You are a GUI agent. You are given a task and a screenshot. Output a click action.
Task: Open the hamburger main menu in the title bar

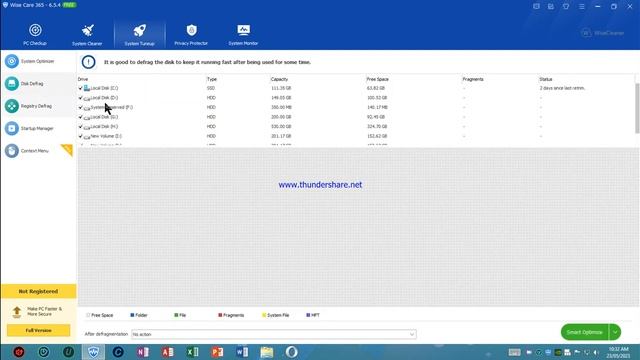[x=581, y=7]
